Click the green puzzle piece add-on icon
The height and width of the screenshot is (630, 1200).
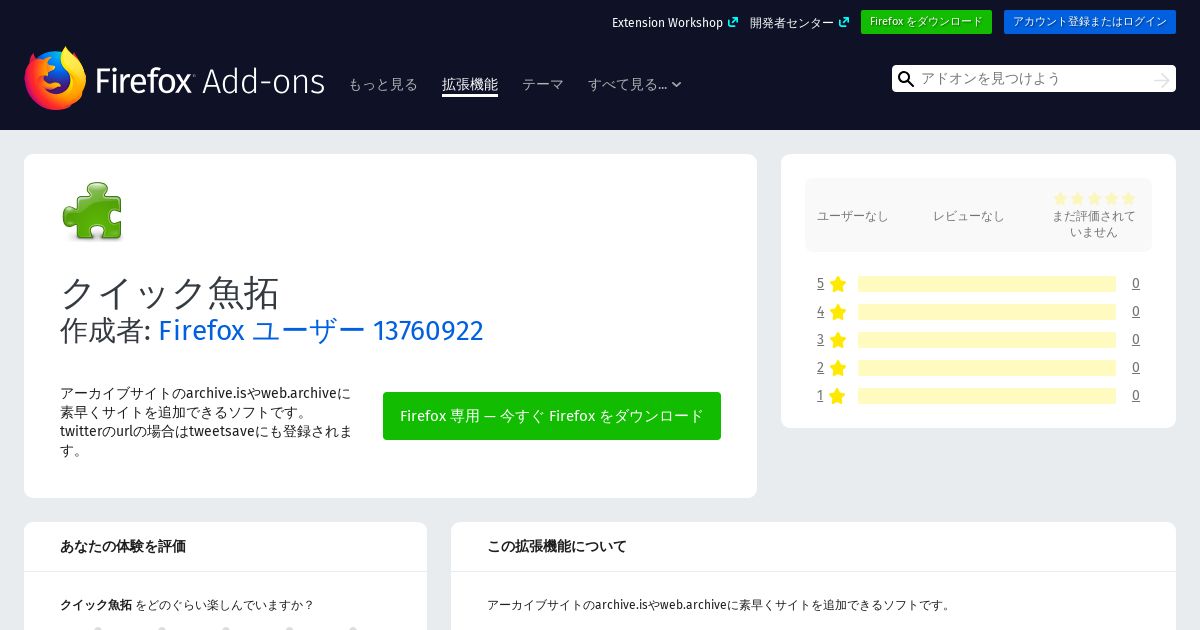point(92,211)
